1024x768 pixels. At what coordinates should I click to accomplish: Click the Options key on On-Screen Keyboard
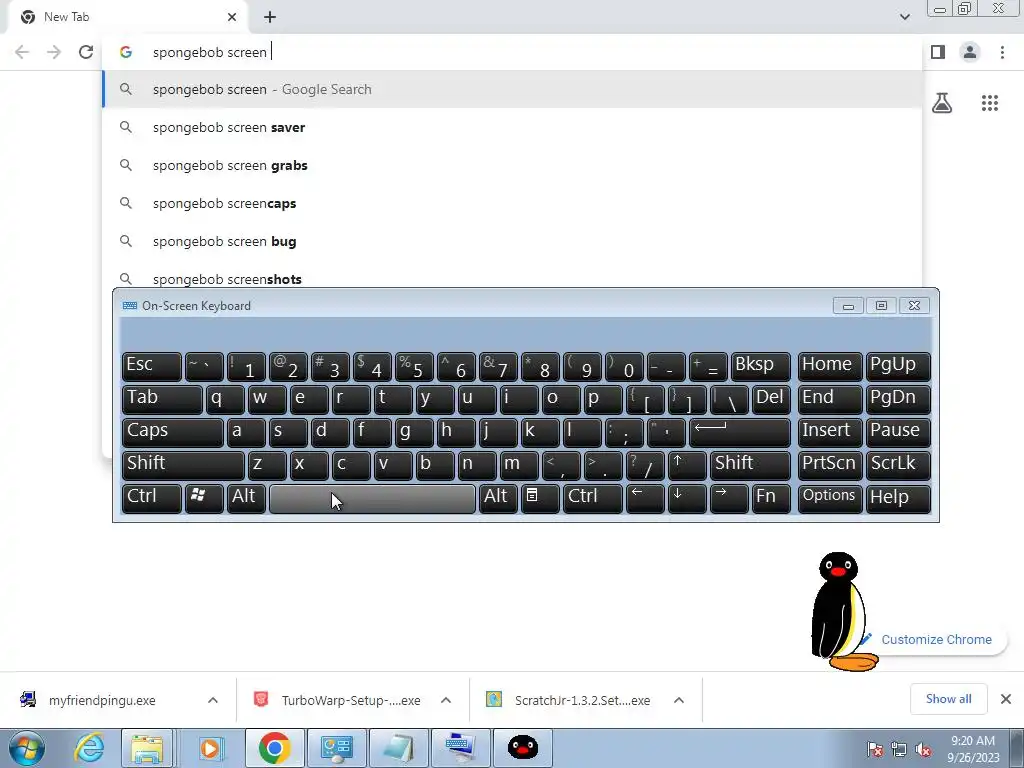(x=830, y=498)
